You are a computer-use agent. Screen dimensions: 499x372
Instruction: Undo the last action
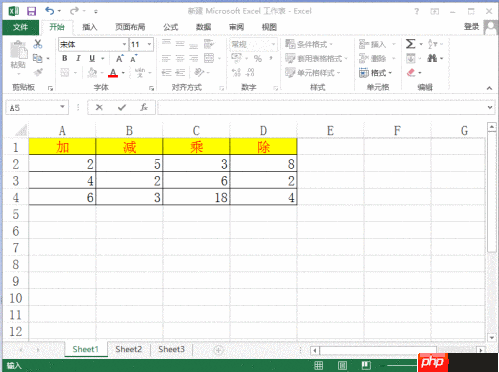[x=50, y=11]
